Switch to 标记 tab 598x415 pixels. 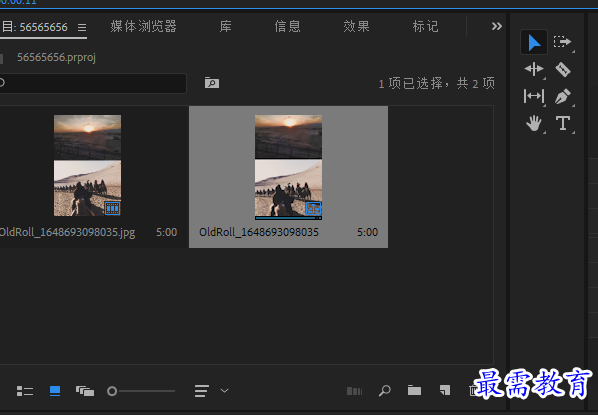[425, 26]
